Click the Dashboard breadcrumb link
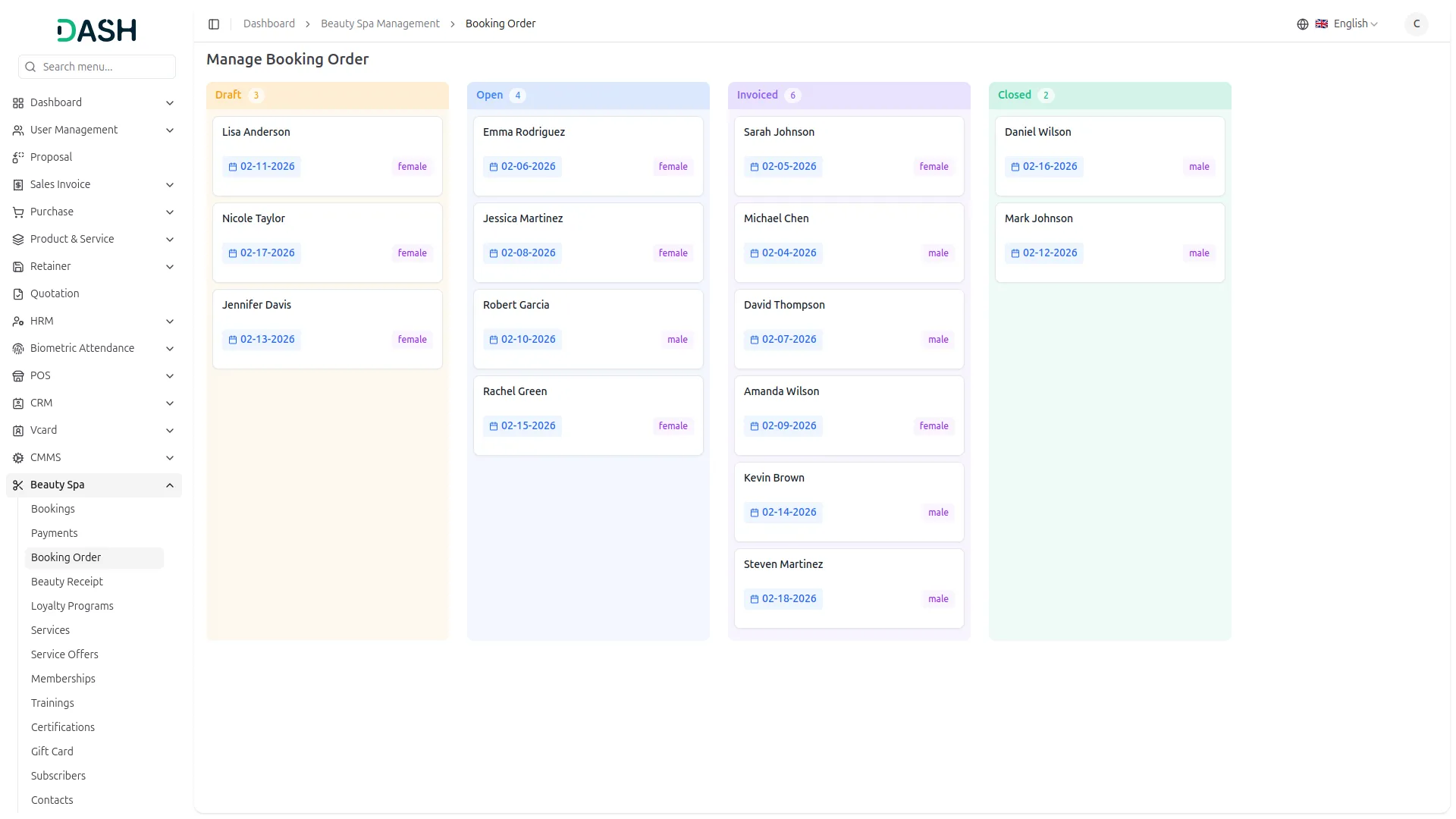 coord(269,24)
